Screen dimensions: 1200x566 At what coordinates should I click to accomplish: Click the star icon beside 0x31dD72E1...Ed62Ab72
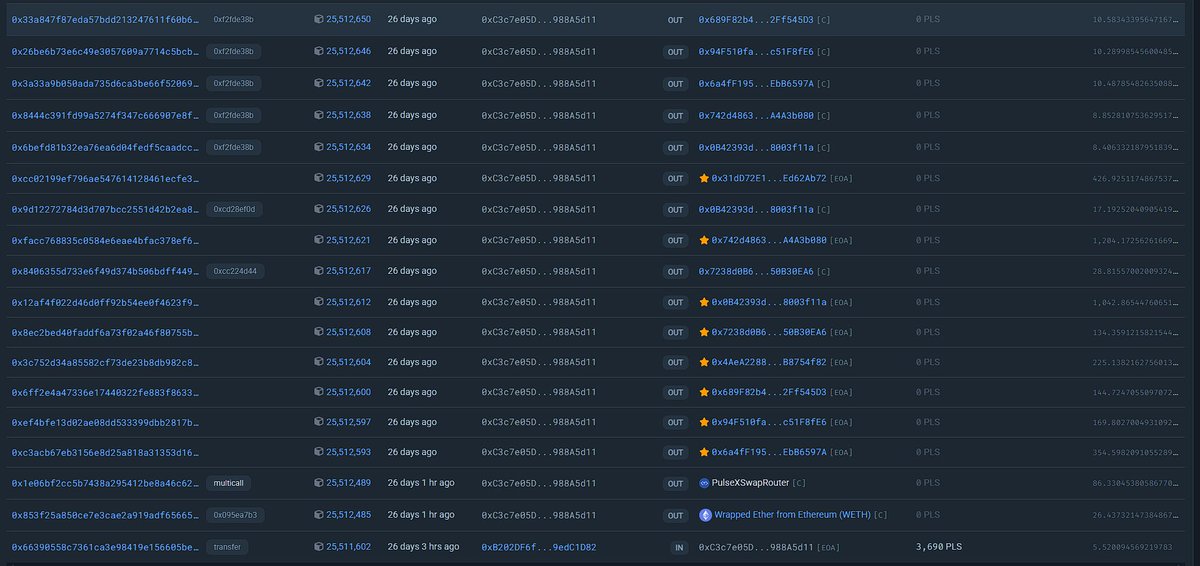(704, 178)
